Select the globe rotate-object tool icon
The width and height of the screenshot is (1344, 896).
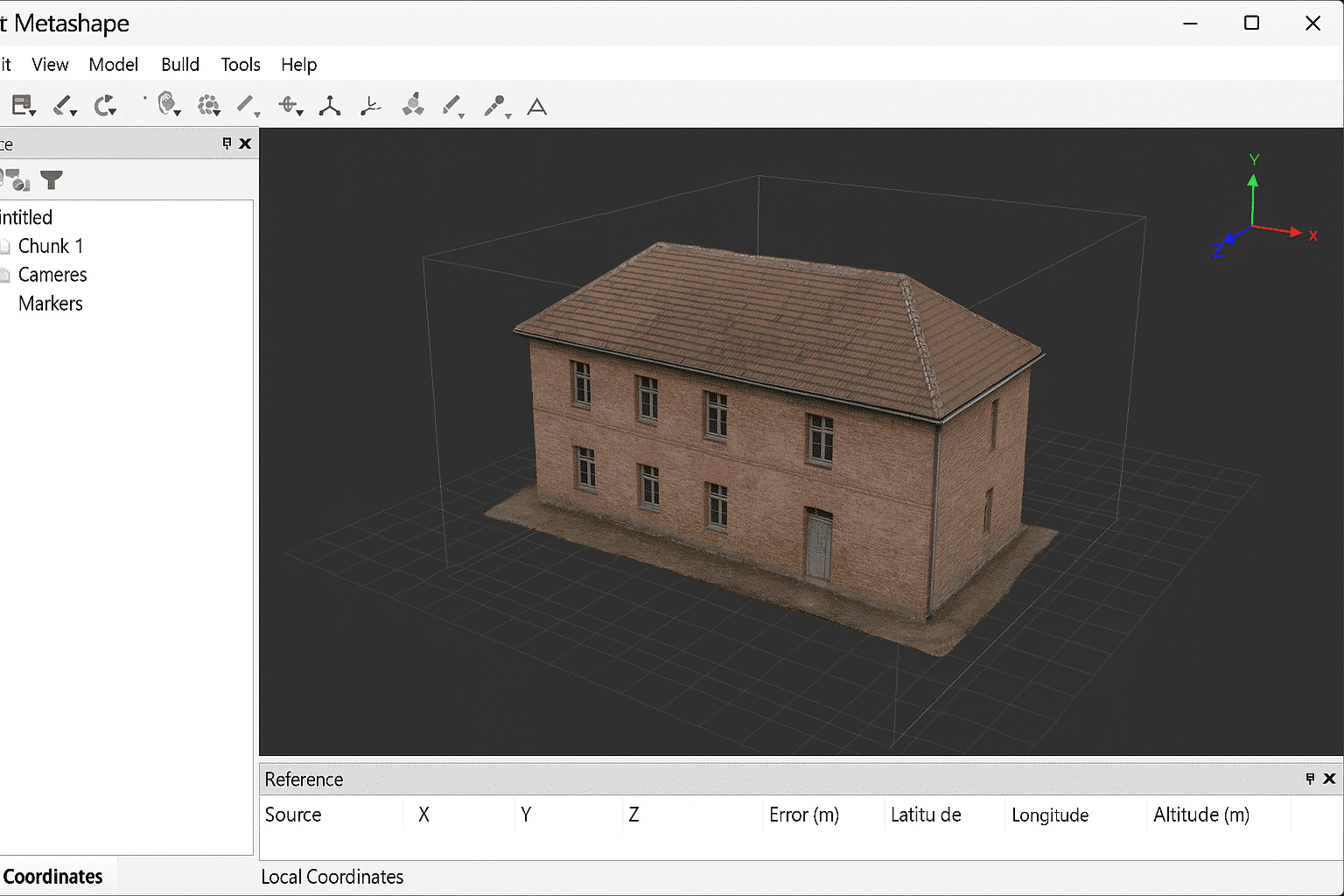pyautogui.click(x=288, y=105)
